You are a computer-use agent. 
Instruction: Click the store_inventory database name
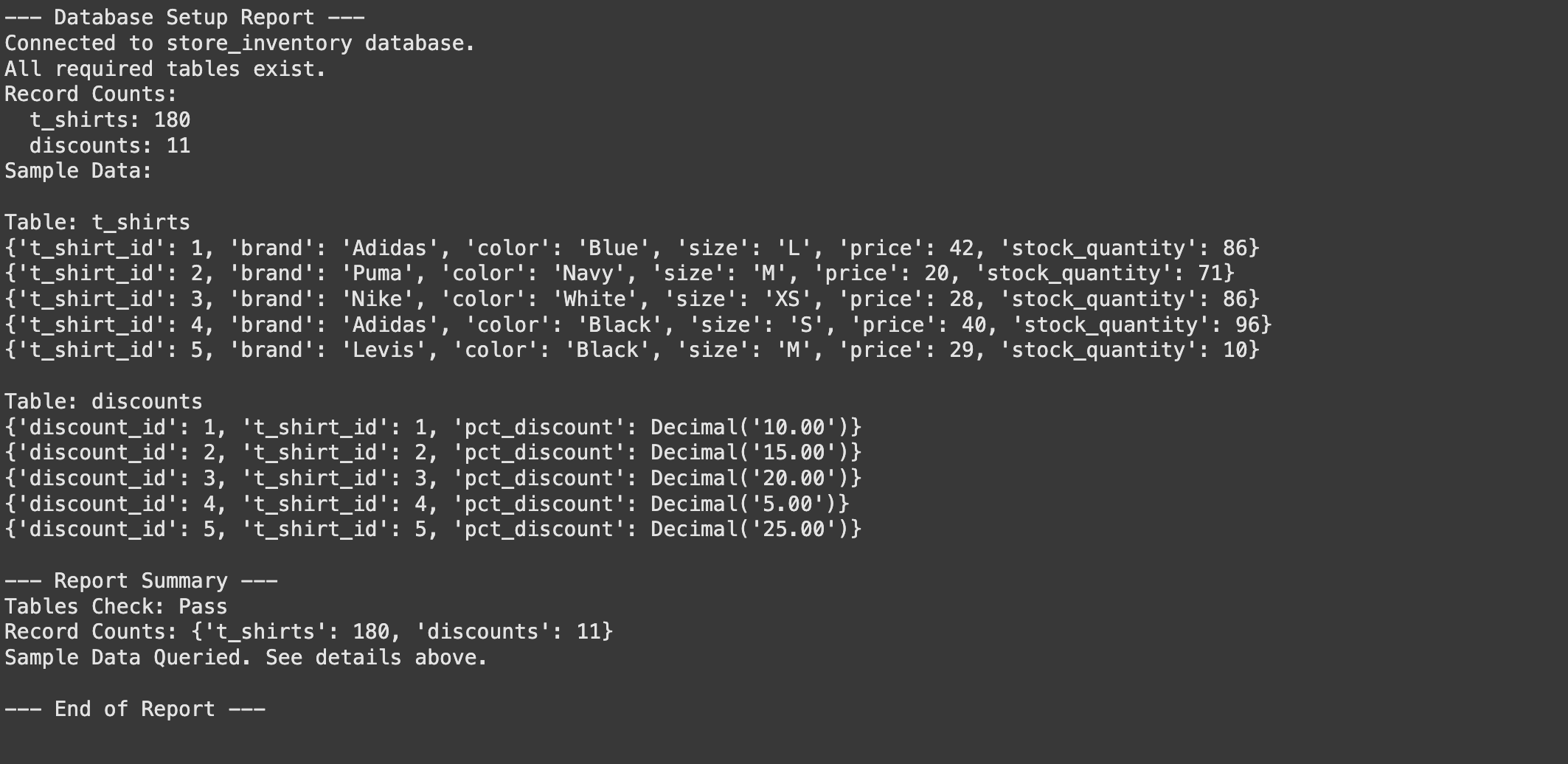point(259,44)
